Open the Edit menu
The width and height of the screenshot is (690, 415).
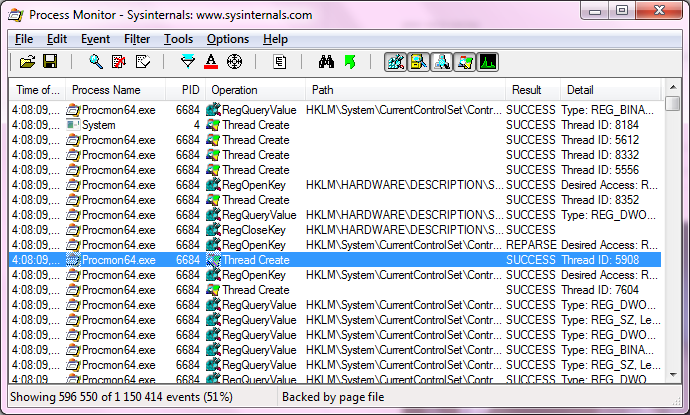click(x=57, y=39)
